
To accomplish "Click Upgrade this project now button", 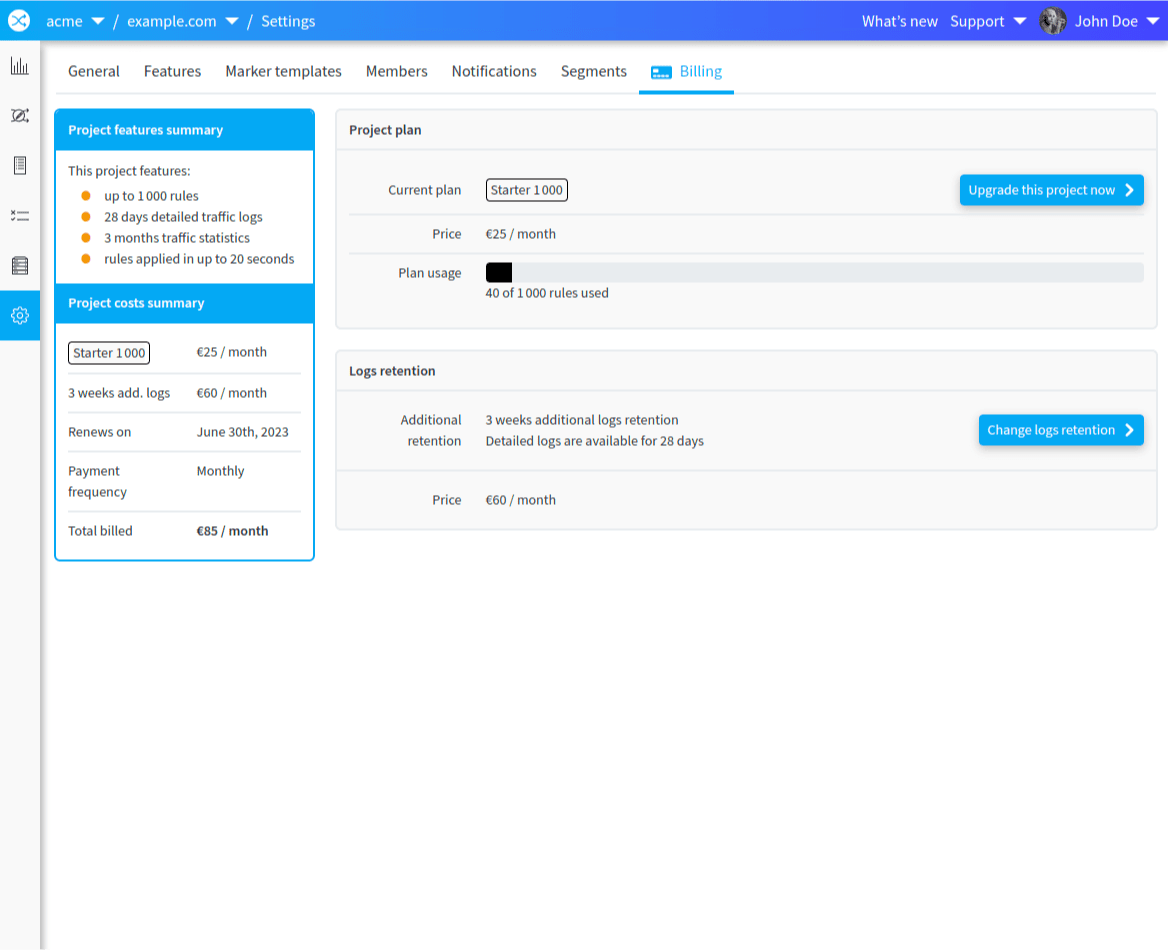I will point(1051,190).
